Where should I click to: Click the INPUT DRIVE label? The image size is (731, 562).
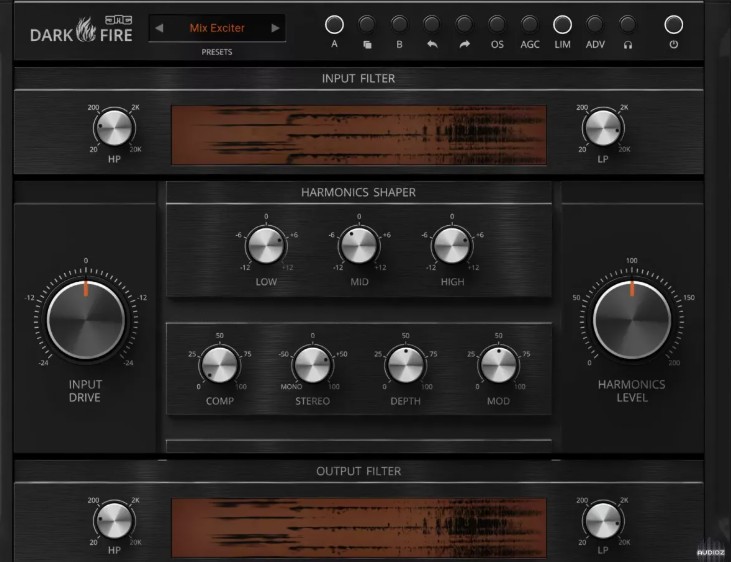click(85, 391)
